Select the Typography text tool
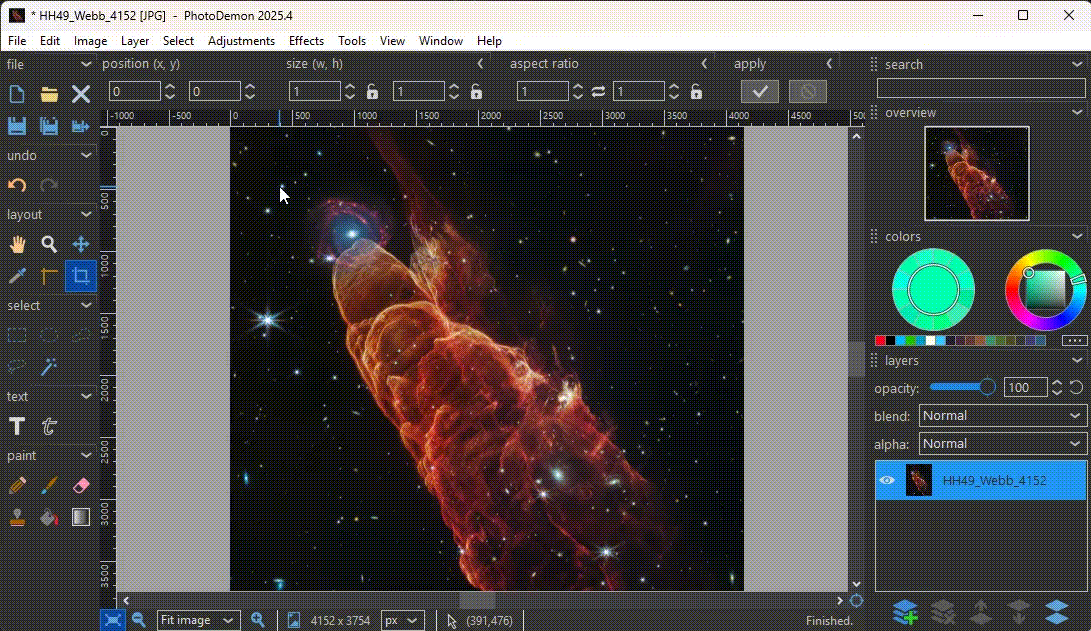This screenshot has width=1091, height=631. point(49,426)
